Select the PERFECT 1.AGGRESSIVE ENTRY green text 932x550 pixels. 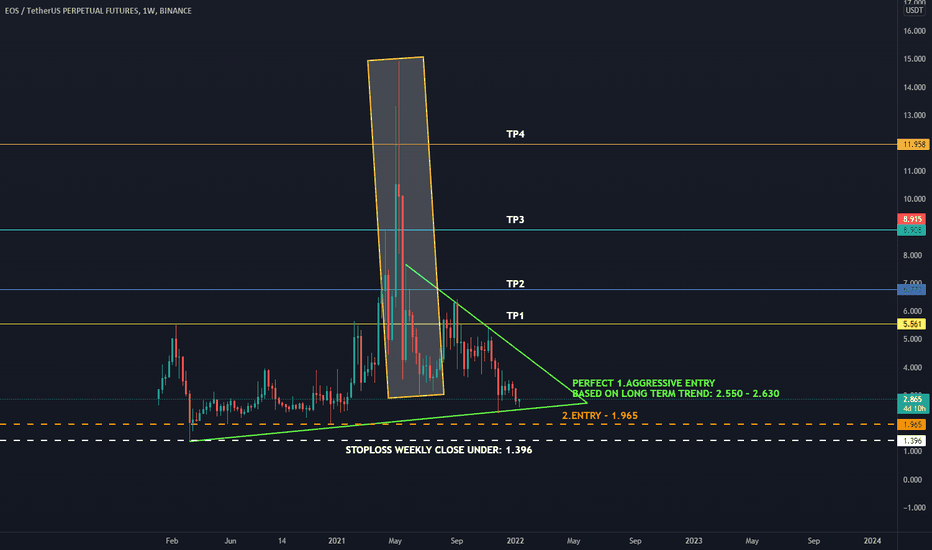point(644,384)
